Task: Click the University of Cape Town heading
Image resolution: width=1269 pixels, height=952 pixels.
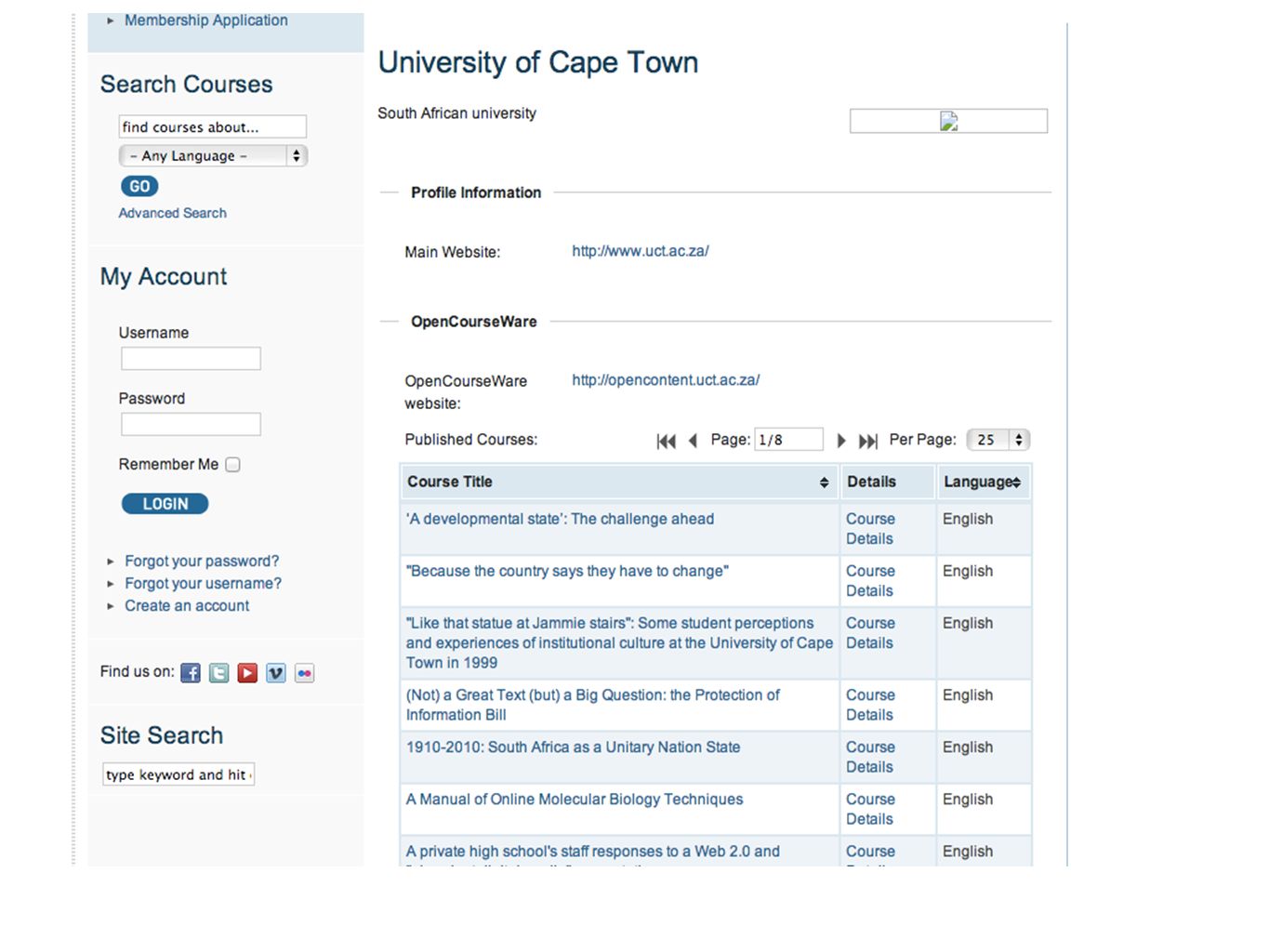Action: pos(538,62)
